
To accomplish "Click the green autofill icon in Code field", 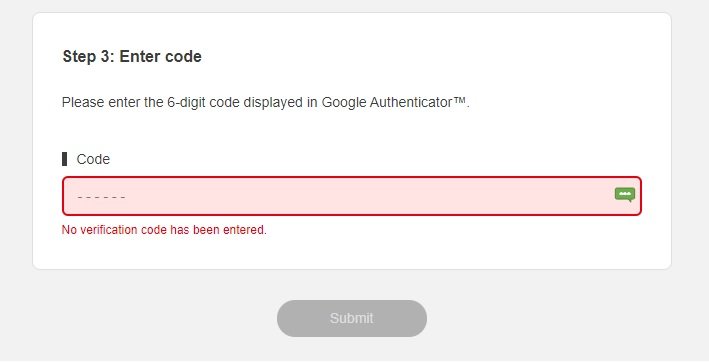I will click(x=625, y=195).
